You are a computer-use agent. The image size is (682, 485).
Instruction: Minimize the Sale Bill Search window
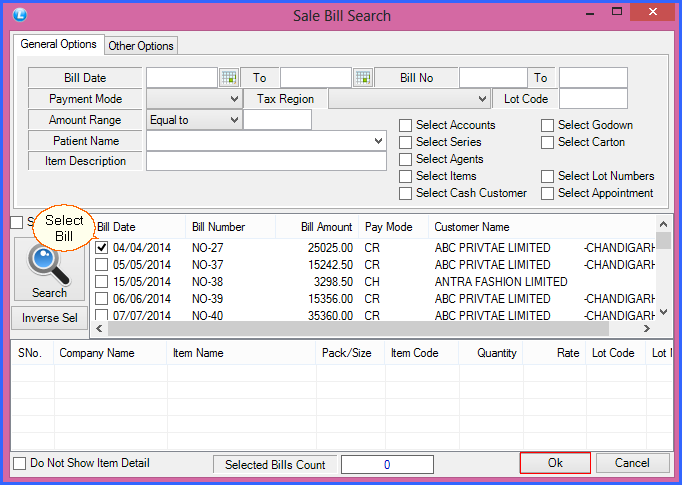pos(590,13)
